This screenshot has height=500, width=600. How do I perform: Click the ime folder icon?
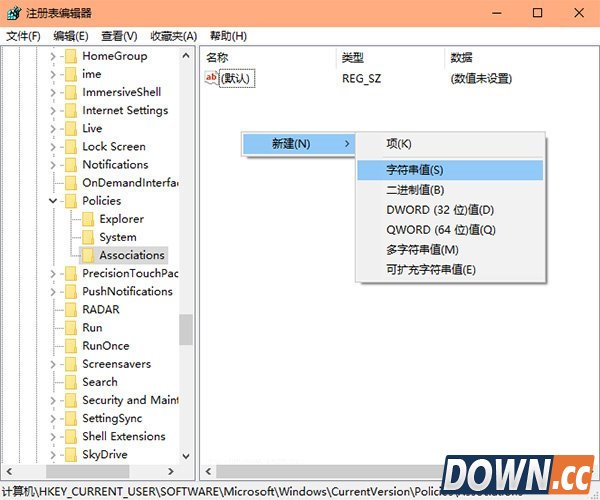click(x=71, y=74)
